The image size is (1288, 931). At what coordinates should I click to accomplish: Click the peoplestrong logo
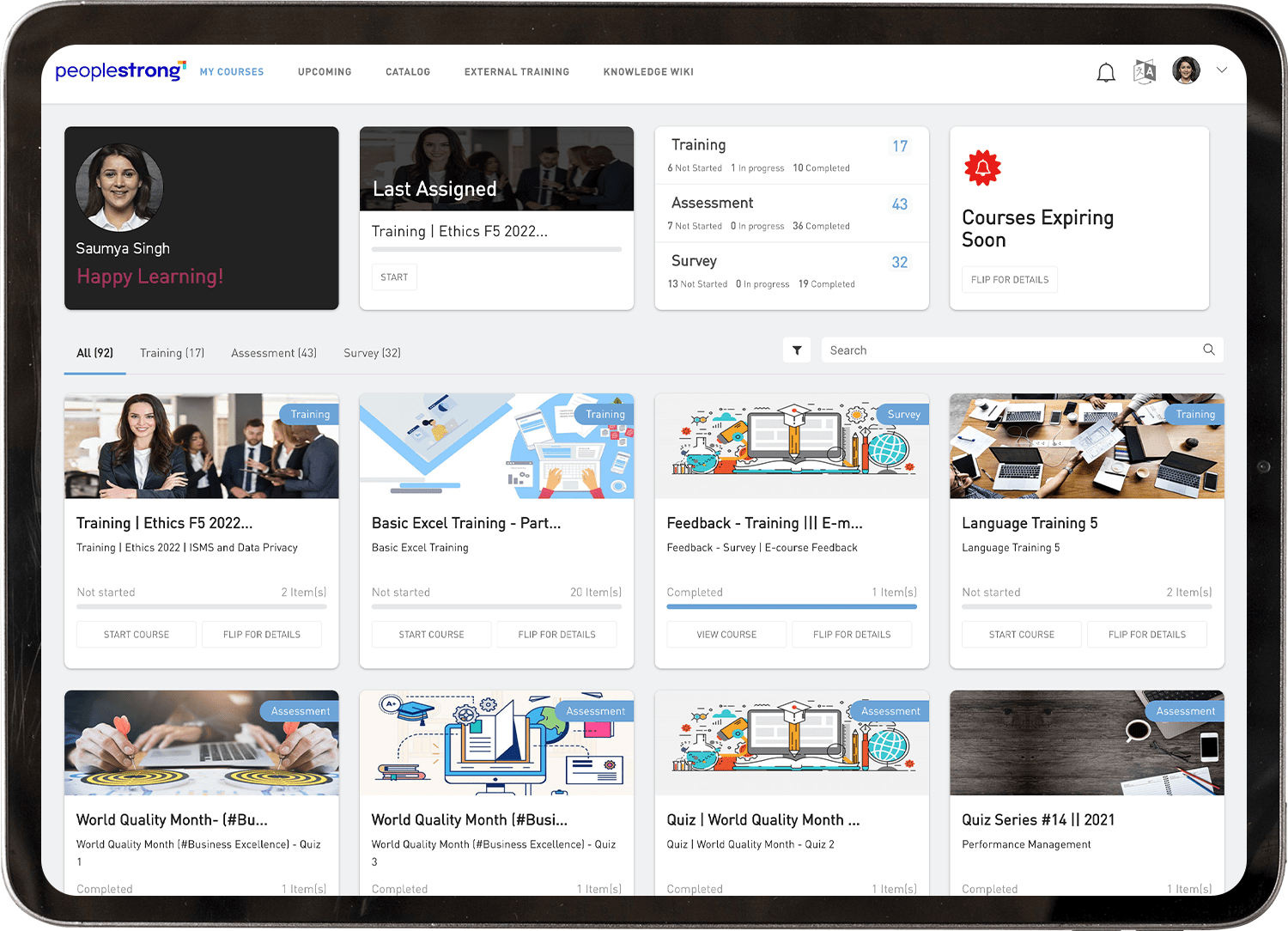[120, 71]
